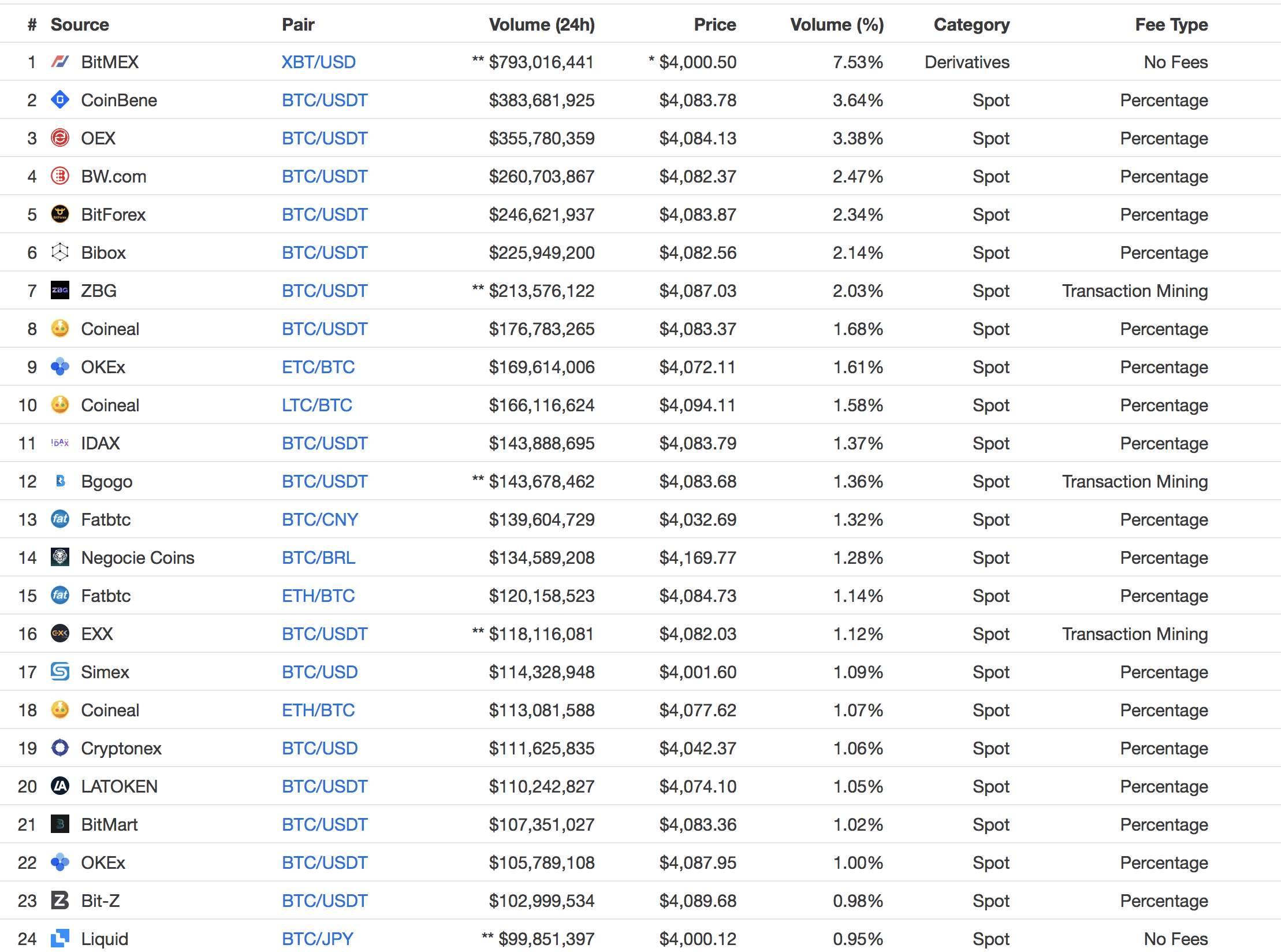Click the Bibox logo icon
The image size is (1281, 952).
coord(60,252)
